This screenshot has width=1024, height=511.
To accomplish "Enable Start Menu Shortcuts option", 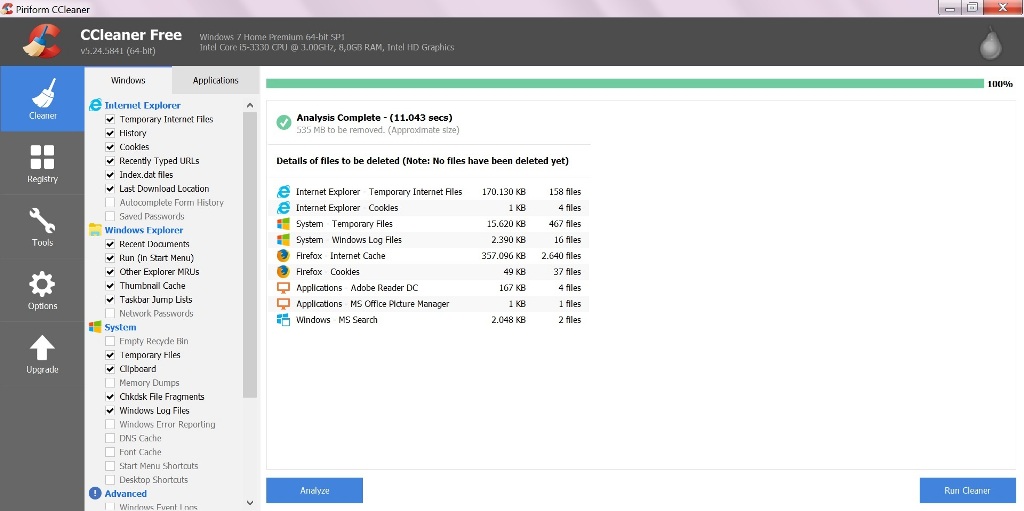I will click(x=110, y=466).
